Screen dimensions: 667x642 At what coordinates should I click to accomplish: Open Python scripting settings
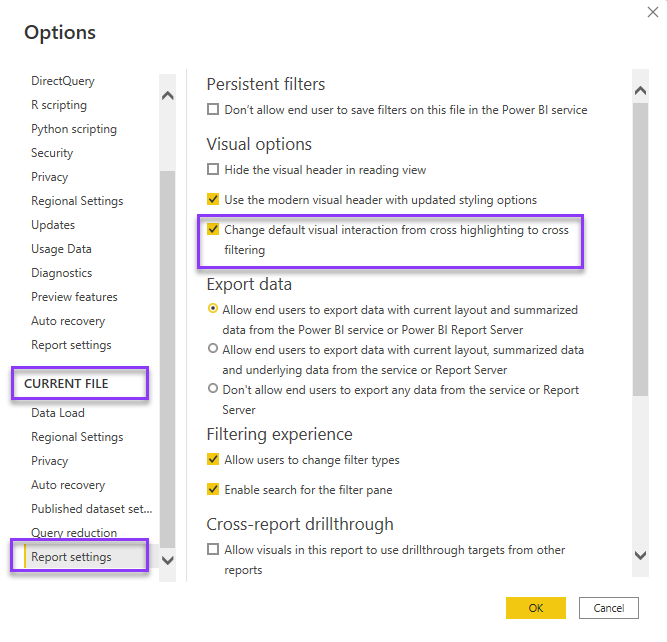74,129
